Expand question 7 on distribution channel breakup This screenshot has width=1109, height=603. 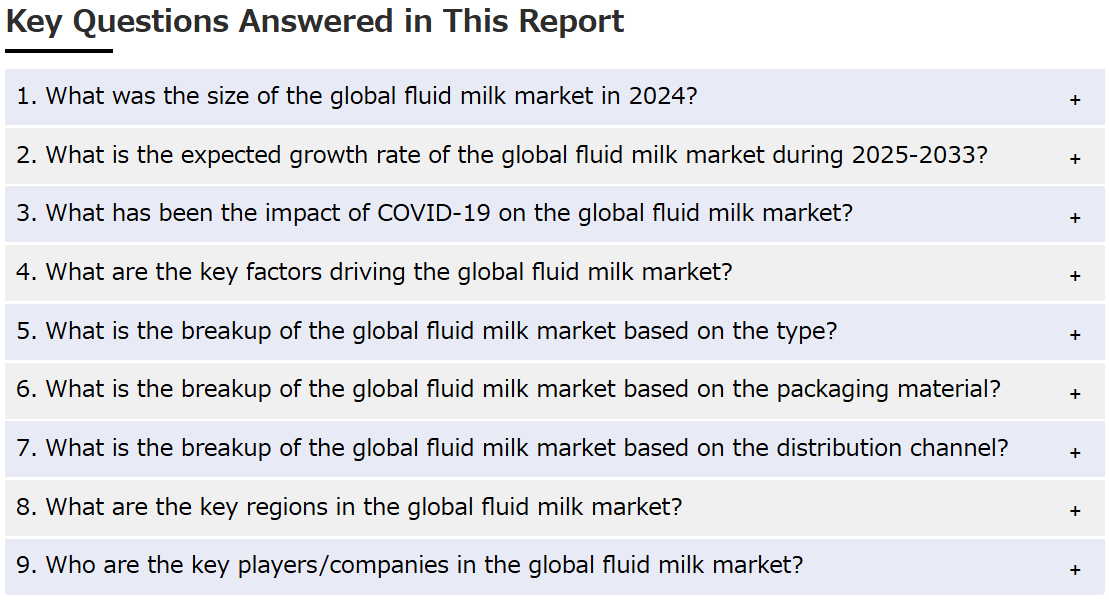554,449
